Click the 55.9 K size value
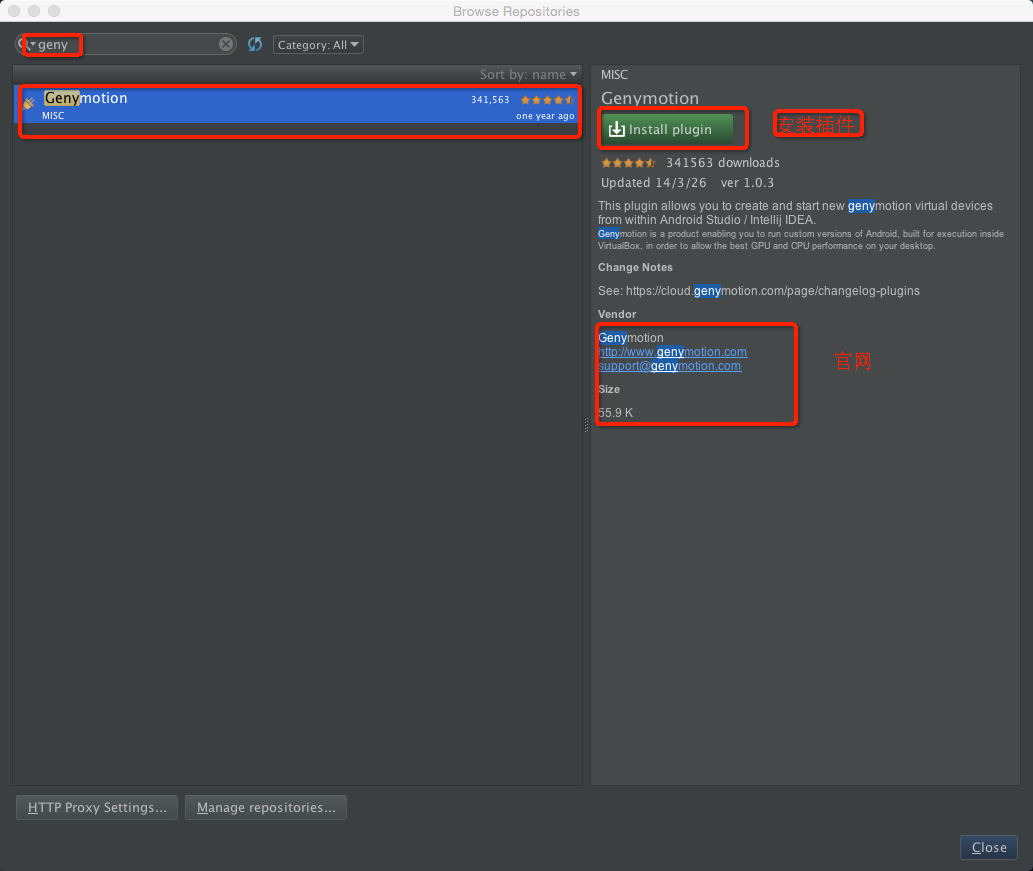The height and width of the screenshot is (871, 1033). pyautogui.click(x=615, y=412)
